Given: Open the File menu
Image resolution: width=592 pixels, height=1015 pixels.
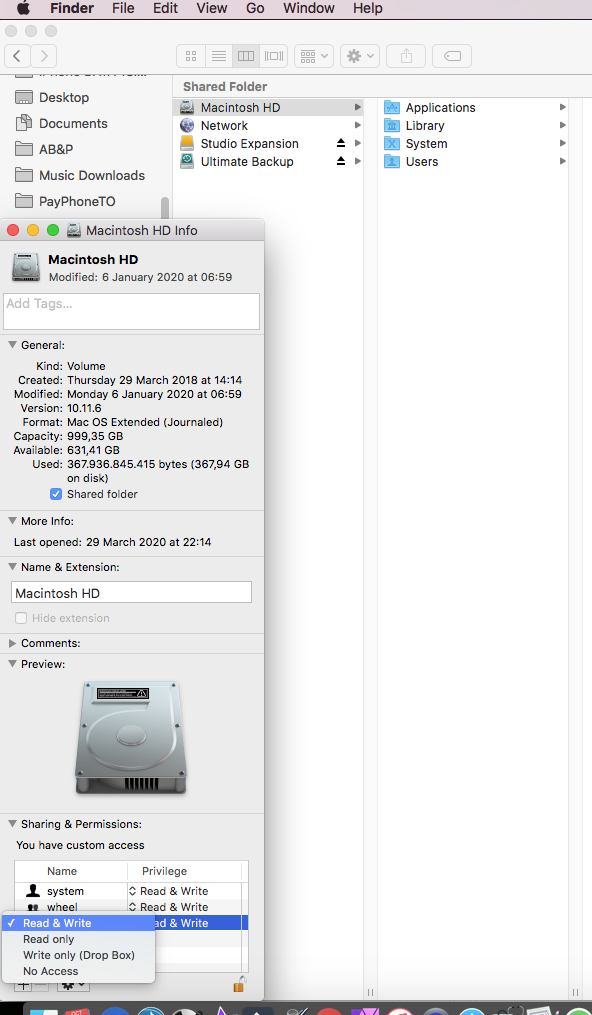Looking at the screenshot, I should pos(123,8).
